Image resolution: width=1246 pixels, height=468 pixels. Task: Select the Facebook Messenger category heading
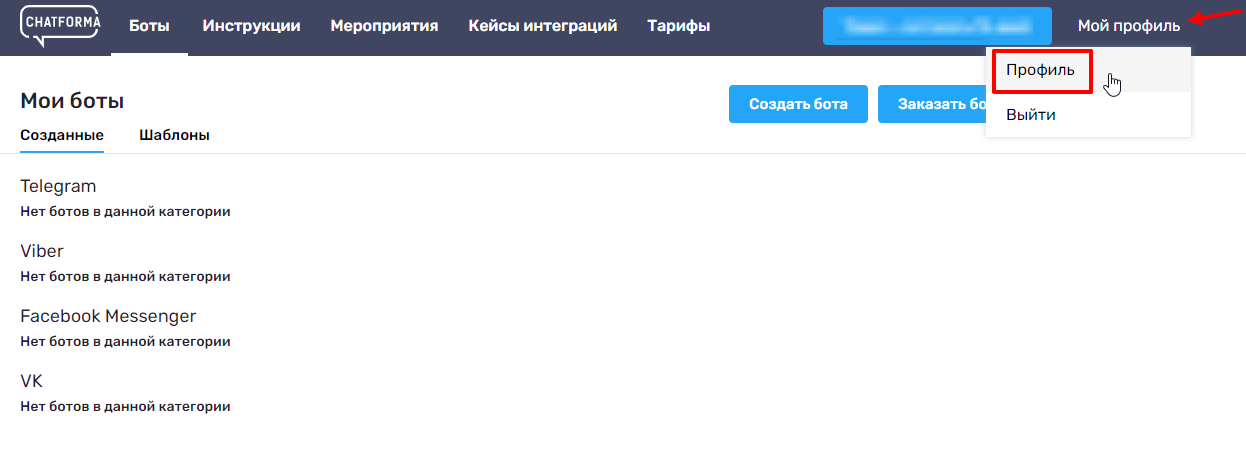coord(108,316)
